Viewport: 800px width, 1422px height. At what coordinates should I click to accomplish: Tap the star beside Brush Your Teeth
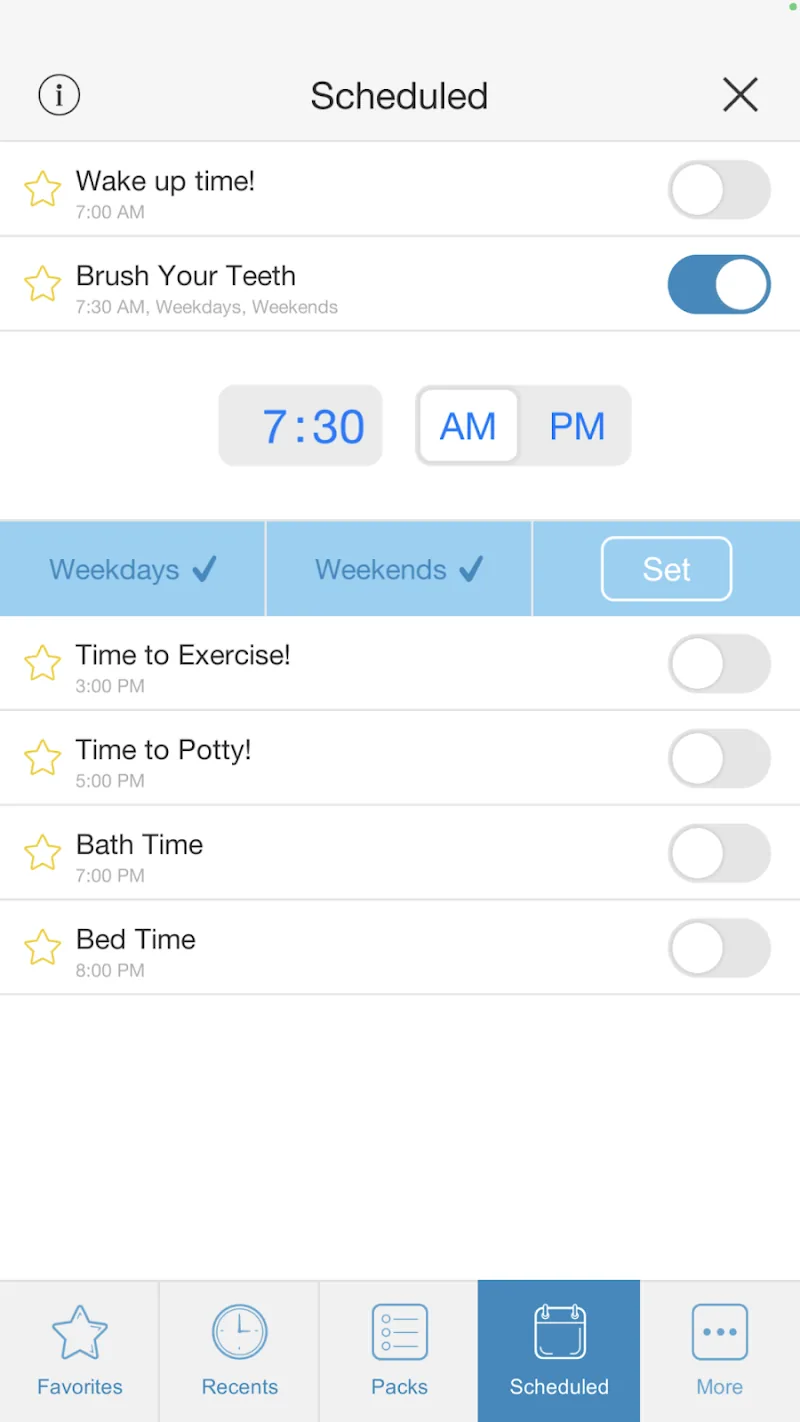click(42, 284)
